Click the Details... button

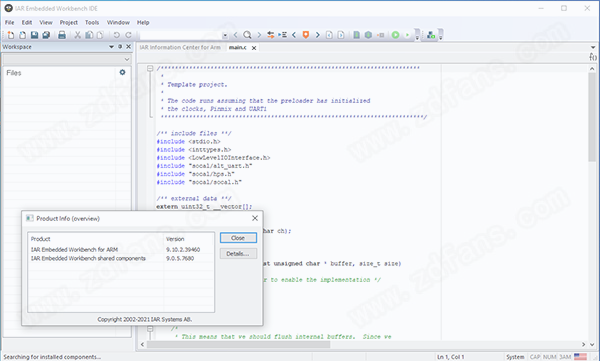pyautogui.click(x=238, y=253)
